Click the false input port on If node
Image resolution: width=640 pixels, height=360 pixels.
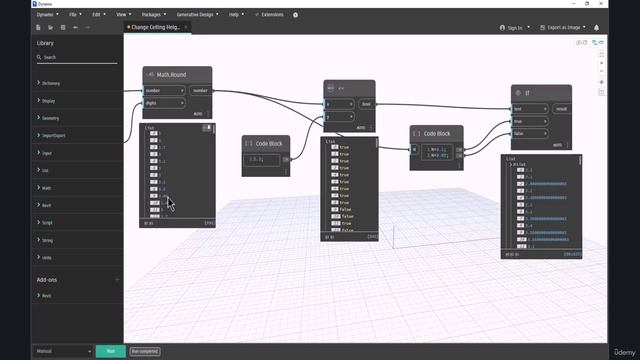(x=529, y=133)
